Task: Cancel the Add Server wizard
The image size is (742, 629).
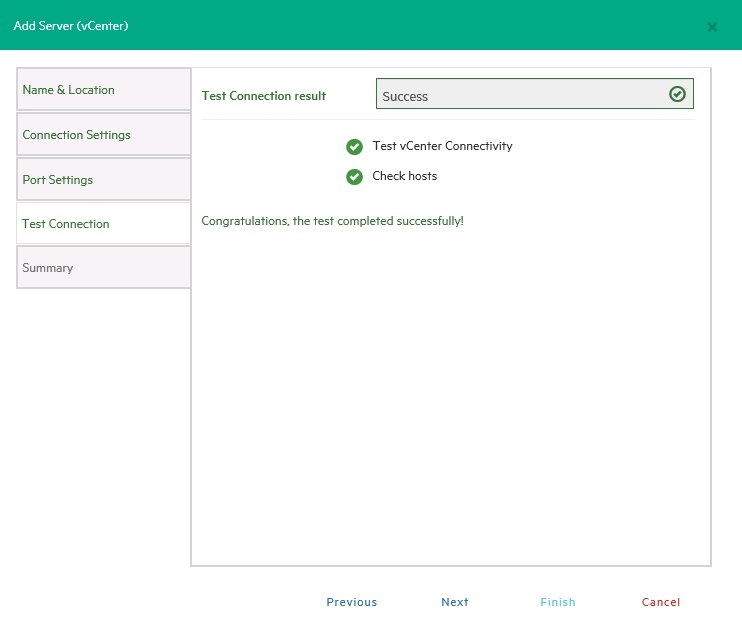Action: [x=661, y=602]
